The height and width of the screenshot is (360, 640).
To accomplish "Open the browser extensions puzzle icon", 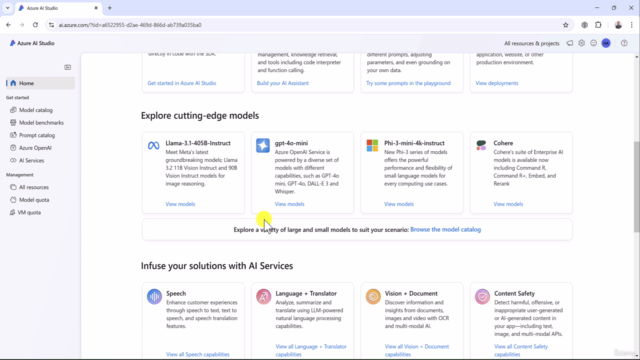I will 598,25.
